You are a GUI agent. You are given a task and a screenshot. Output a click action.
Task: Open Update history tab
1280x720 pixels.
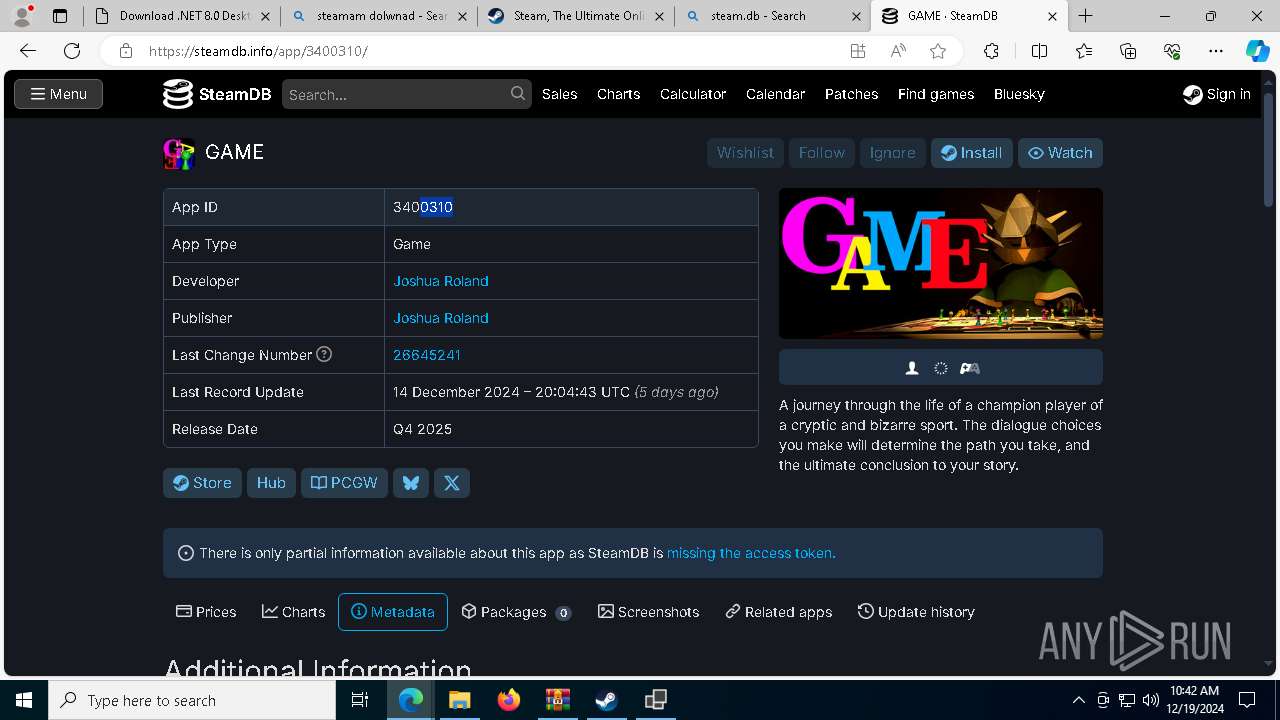coord(916,612)
